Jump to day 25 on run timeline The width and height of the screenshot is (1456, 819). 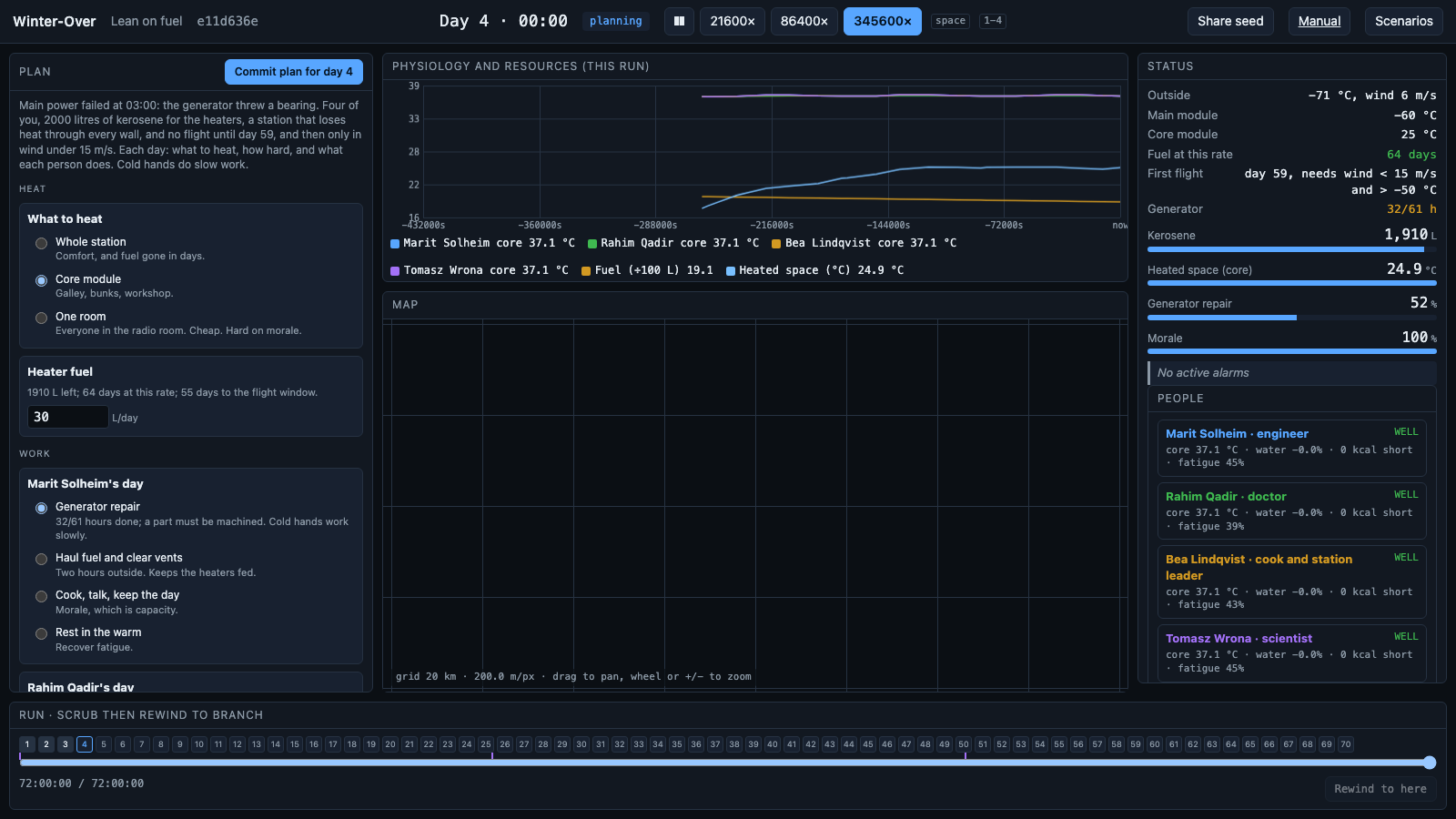[486, 744]
